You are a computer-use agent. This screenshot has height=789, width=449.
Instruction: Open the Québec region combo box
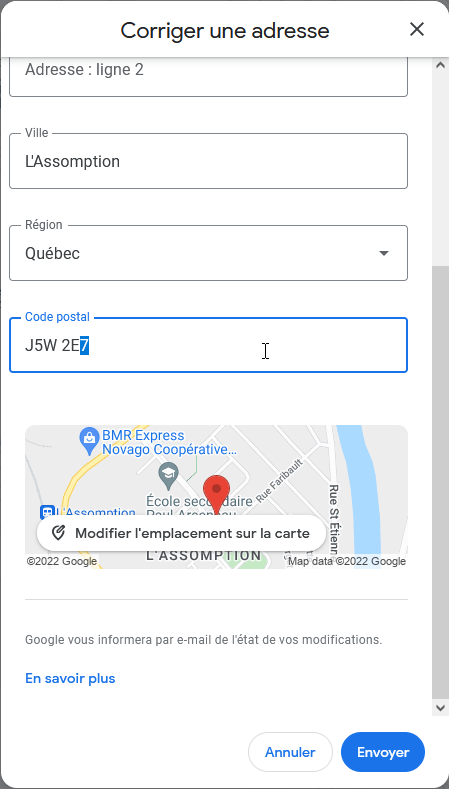[208, 253]
